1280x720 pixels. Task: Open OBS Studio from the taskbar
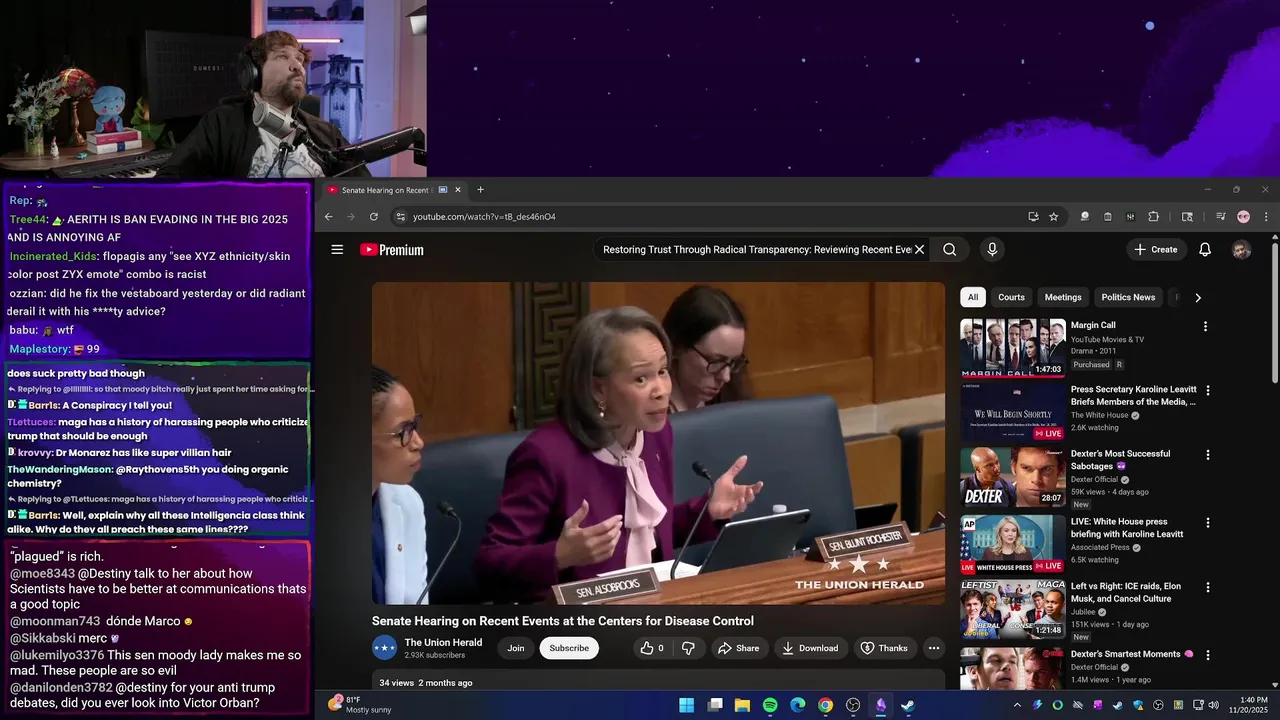tap(853, 705)
